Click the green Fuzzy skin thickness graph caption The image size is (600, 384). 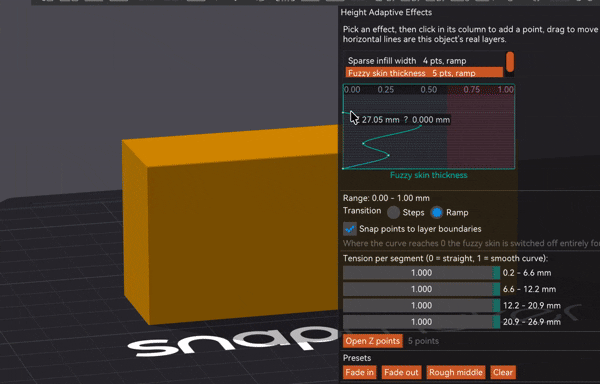pos(429,175)
